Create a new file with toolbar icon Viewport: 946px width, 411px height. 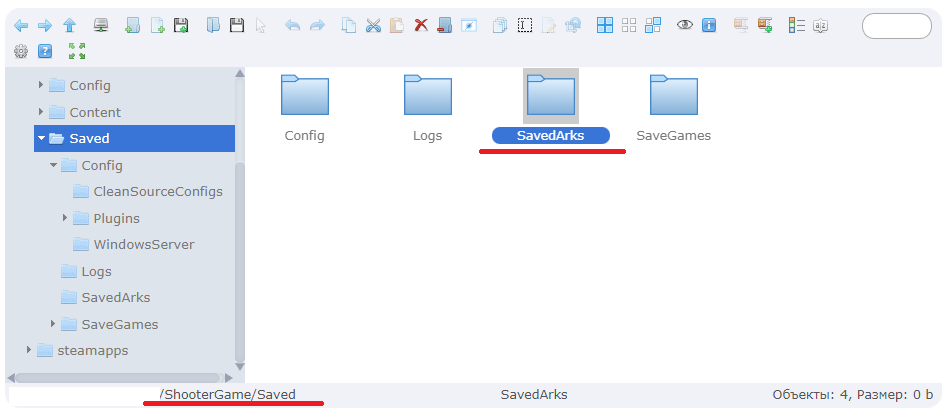pyautogui.click(x=157, y=25)
